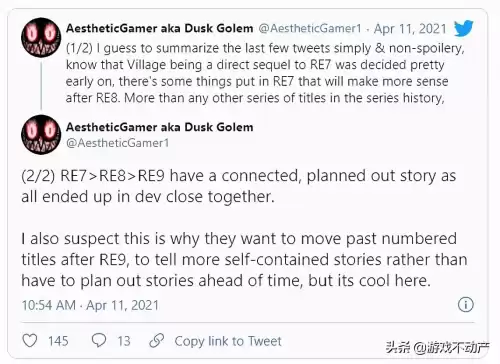The image size is (500, 364).
Task: Click the (1/2) tweet text body
Action: (265, 73)
